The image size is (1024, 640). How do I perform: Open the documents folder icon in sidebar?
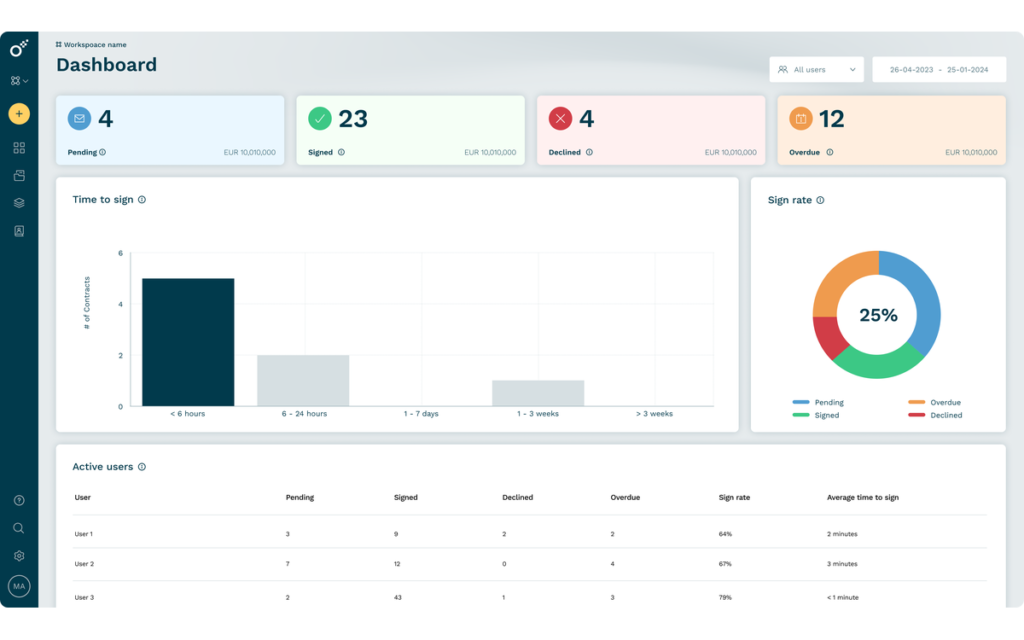coord(19,175)
